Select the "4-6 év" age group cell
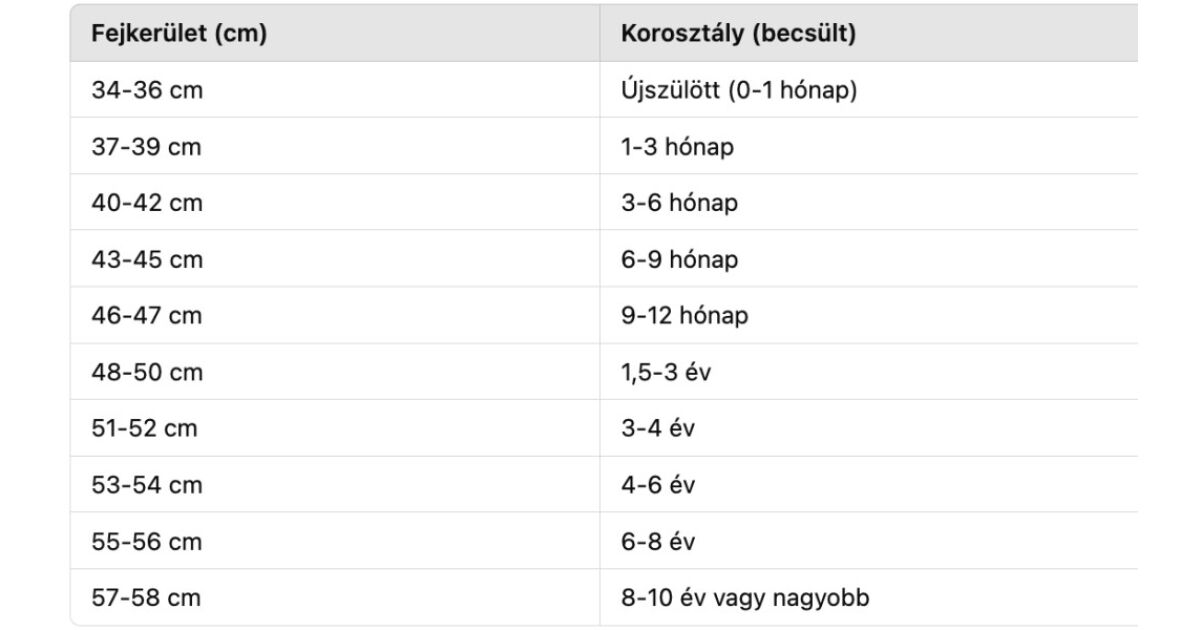Screen dimensions: 1200x630 (x=658, y=486)
